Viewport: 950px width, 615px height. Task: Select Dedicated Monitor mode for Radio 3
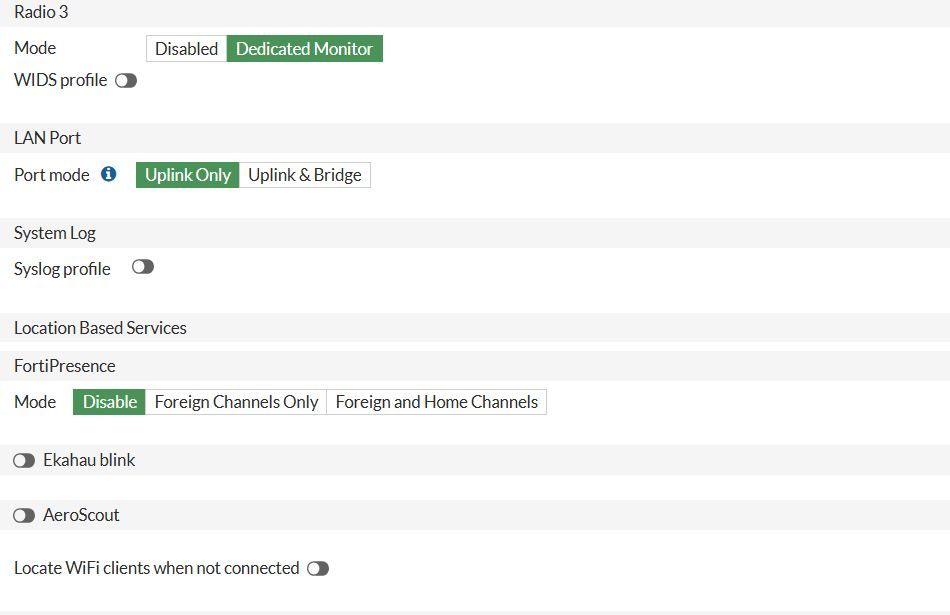coord(304,49)
